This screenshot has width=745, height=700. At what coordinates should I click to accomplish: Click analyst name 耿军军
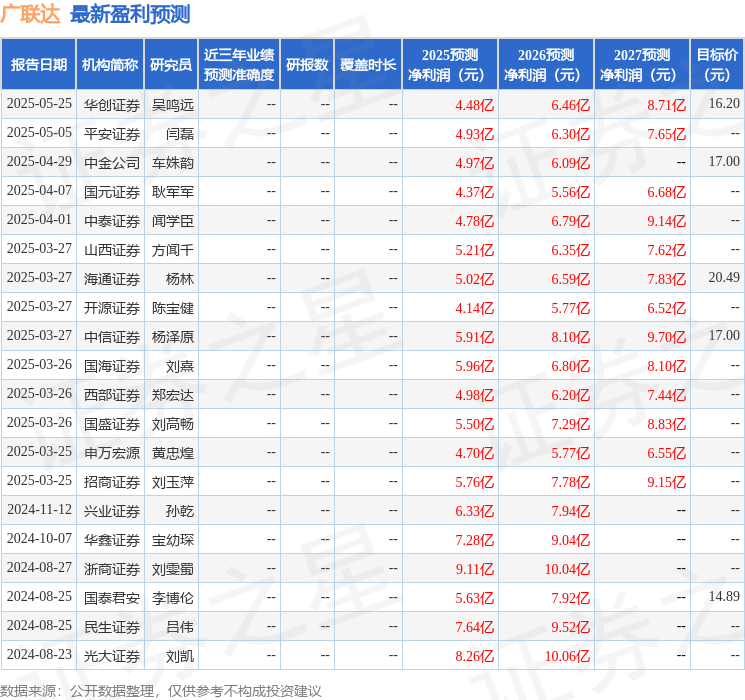point(172,192)
